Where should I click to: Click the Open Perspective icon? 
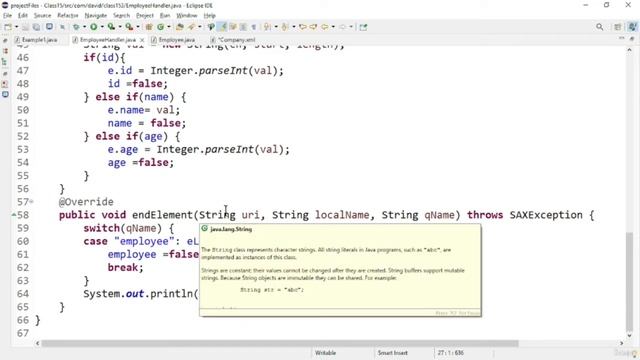(618, 27)
